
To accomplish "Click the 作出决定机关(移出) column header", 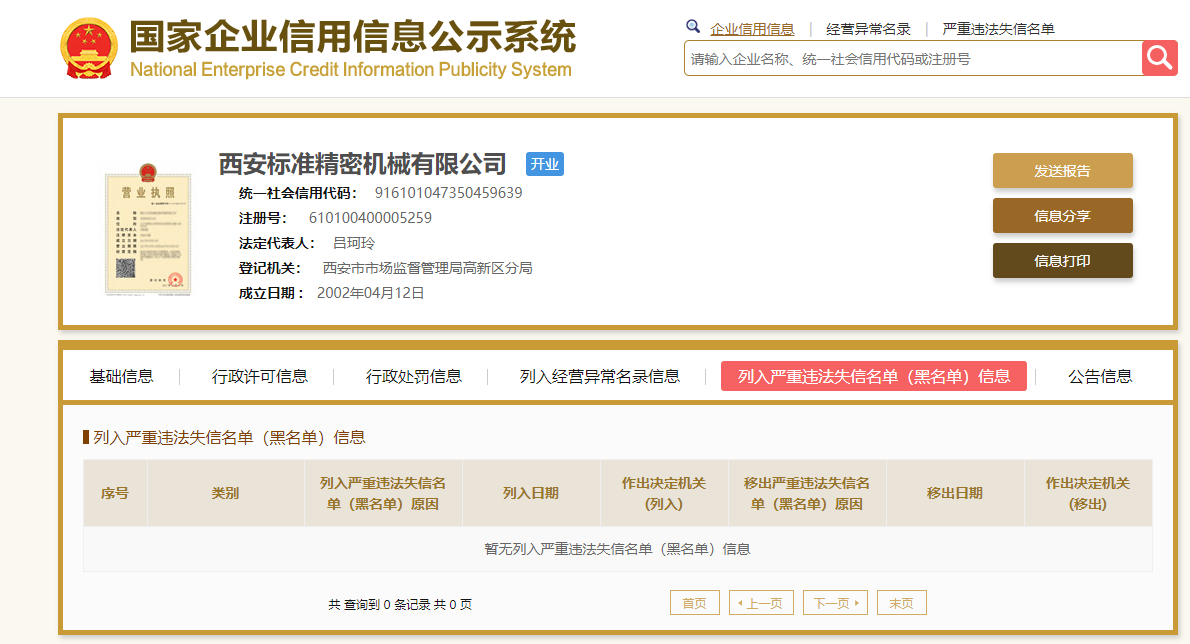I will pyautogui.click(x=1088, y=493).
